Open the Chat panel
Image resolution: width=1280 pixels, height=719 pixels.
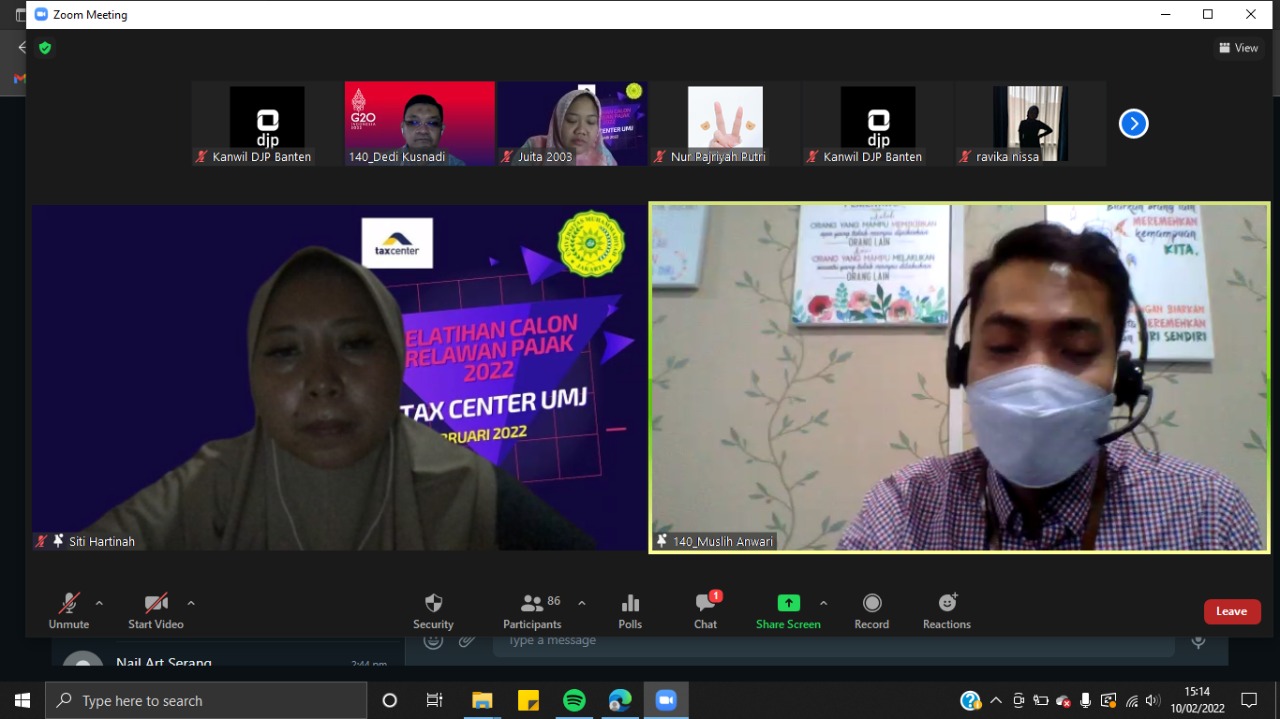click(705, 610)
